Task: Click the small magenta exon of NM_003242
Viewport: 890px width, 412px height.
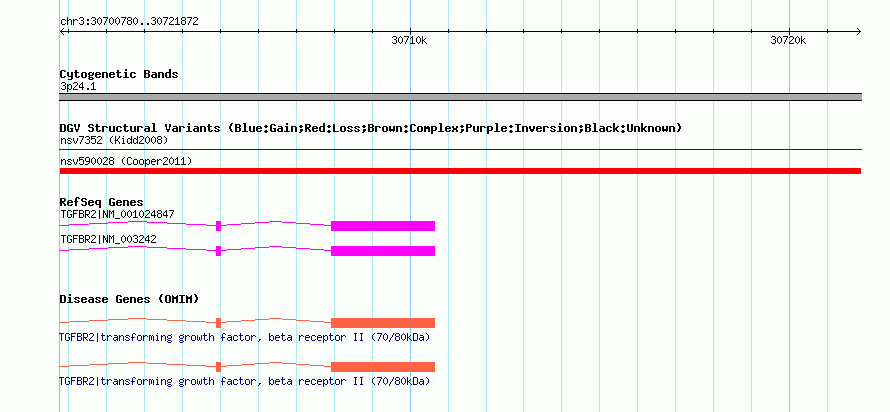Action: [219, 251]
